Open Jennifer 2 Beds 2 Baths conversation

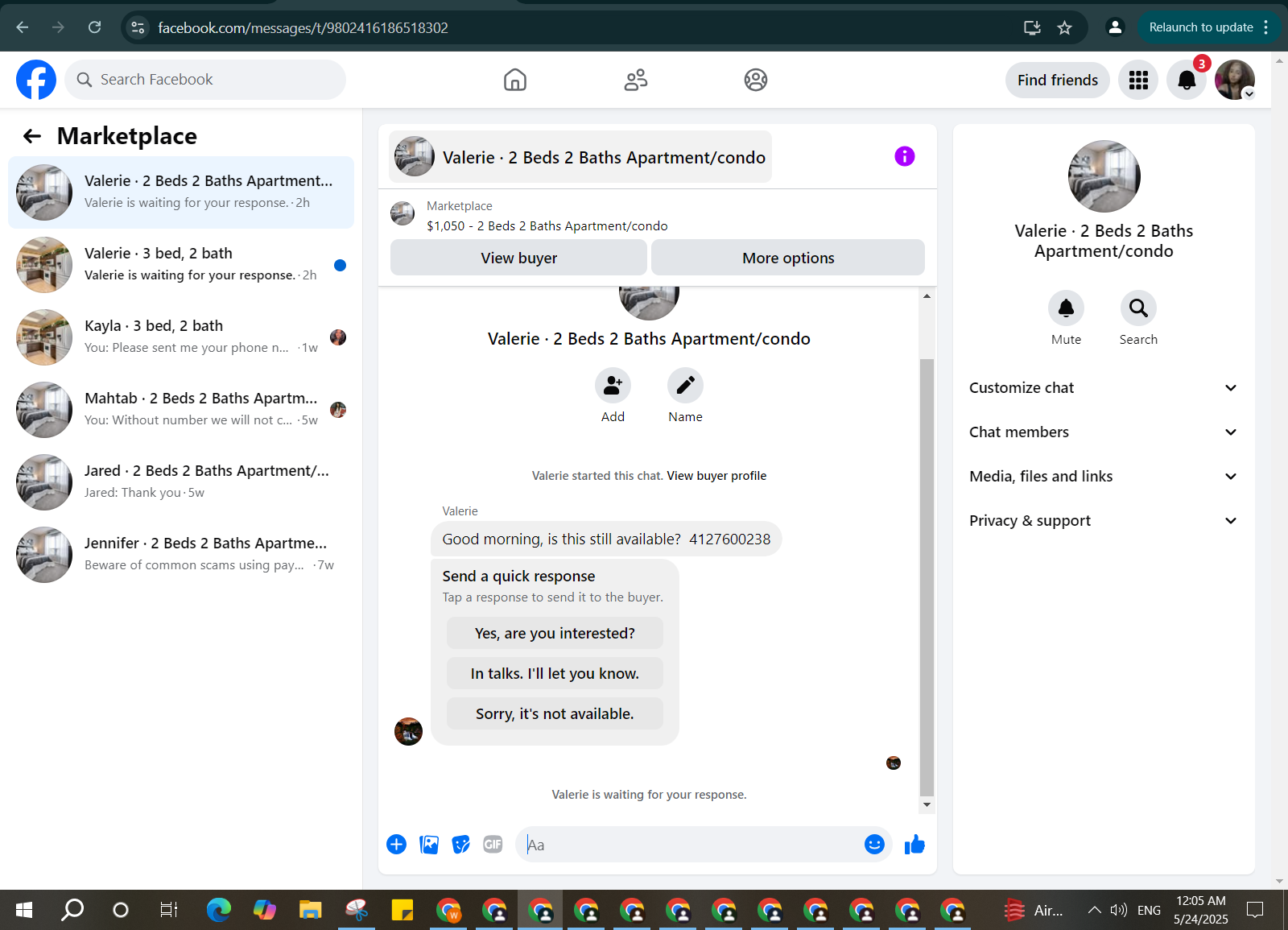point(181,555)
